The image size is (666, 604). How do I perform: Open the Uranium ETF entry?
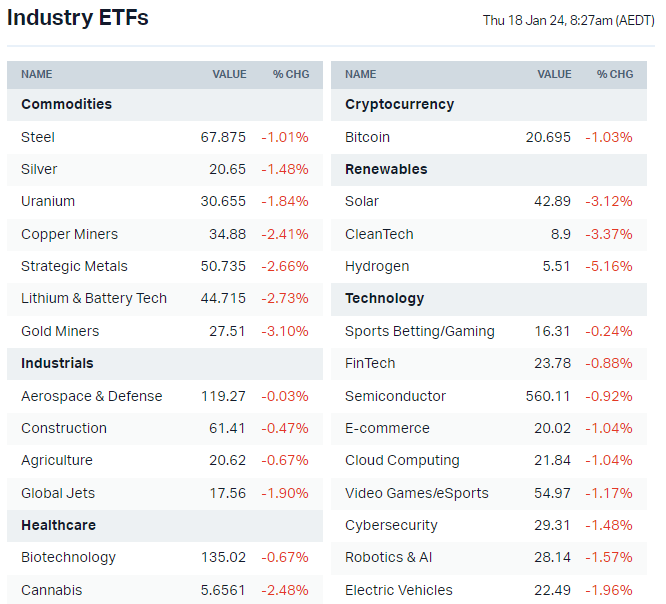48,201
